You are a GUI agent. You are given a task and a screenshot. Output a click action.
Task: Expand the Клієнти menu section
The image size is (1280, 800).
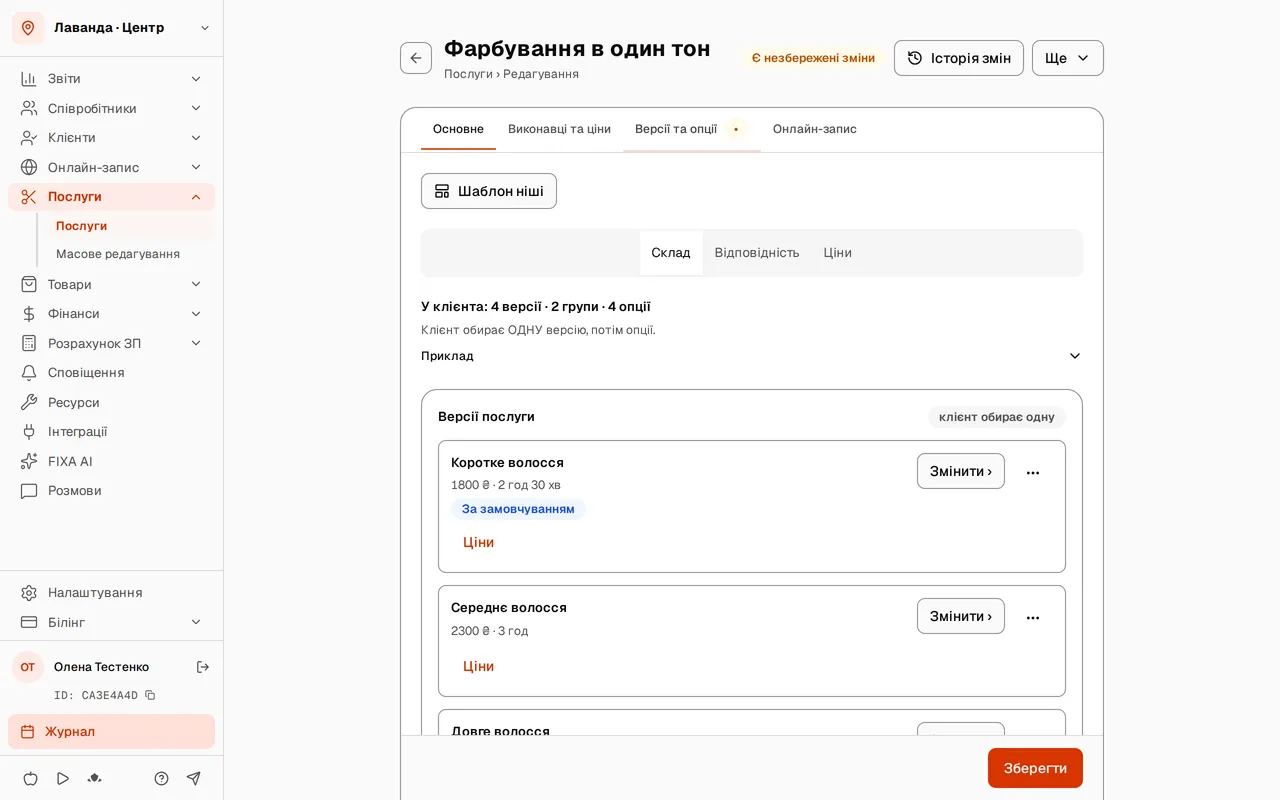coord(196,138)
